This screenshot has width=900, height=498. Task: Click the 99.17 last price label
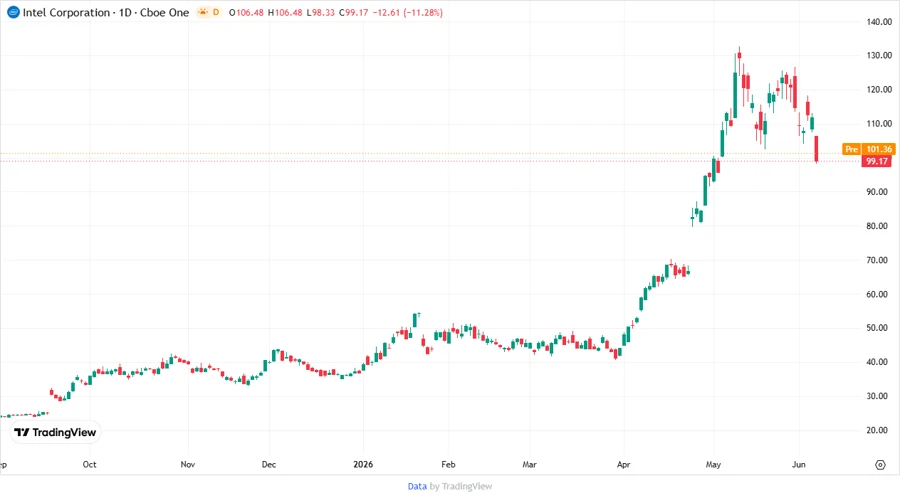[x=877, y=161]
